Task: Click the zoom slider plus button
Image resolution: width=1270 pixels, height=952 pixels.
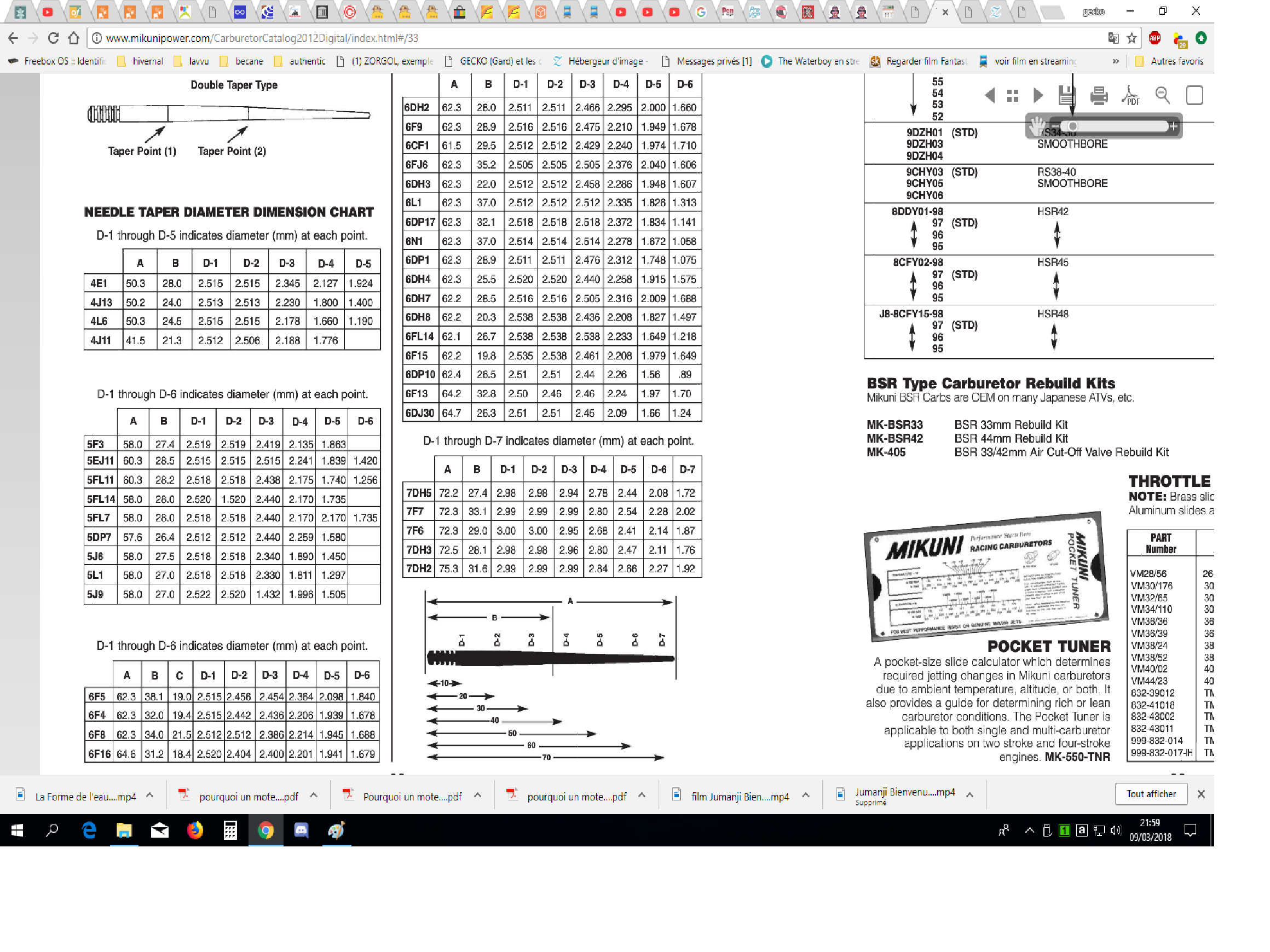Action: point(1173,126)
